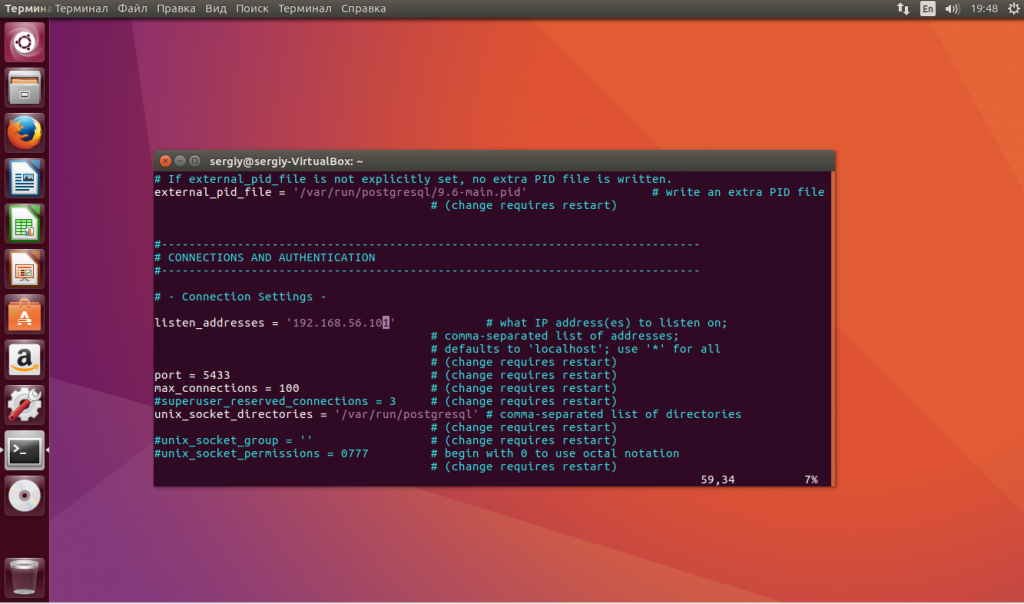Screen dimensions: 1024x604
Task: Open the Вид menu
Action: click(x=215, y=9)
